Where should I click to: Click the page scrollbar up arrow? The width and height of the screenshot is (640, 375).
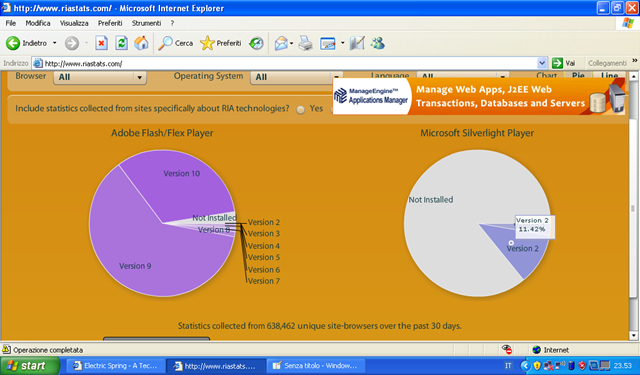click(x=633, y=76)
